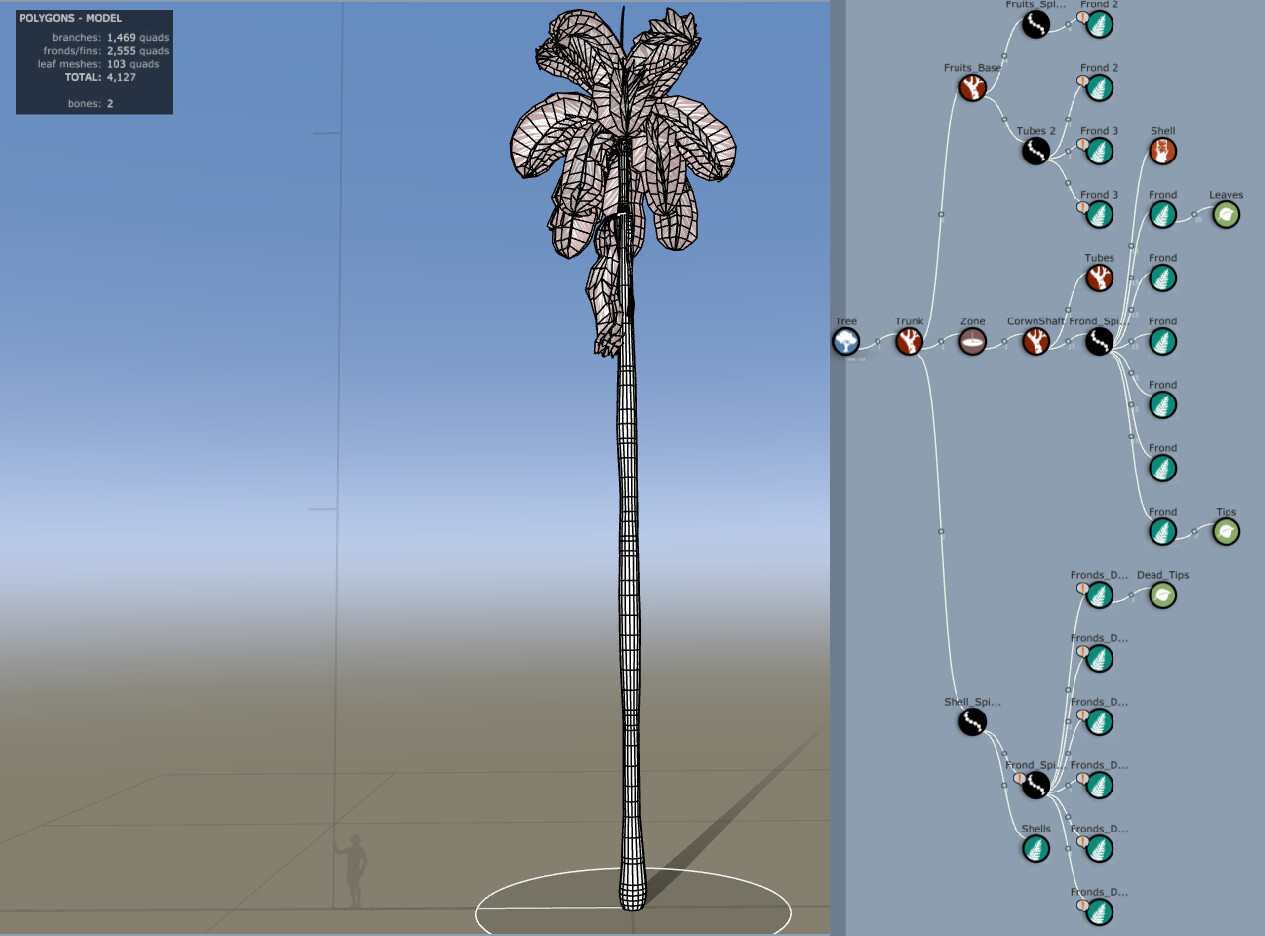Select the Frond_Spi spine node near Tubes
1265x936 pixels.
point(1098,342)
